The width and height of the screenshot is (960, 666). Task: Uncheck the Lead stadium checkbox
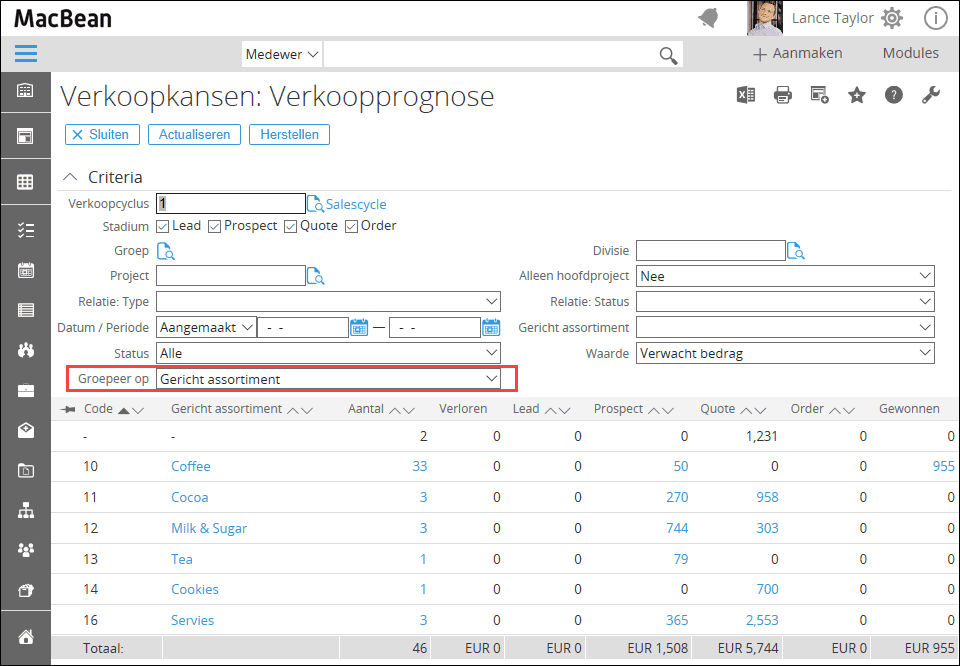coord(163,226)
